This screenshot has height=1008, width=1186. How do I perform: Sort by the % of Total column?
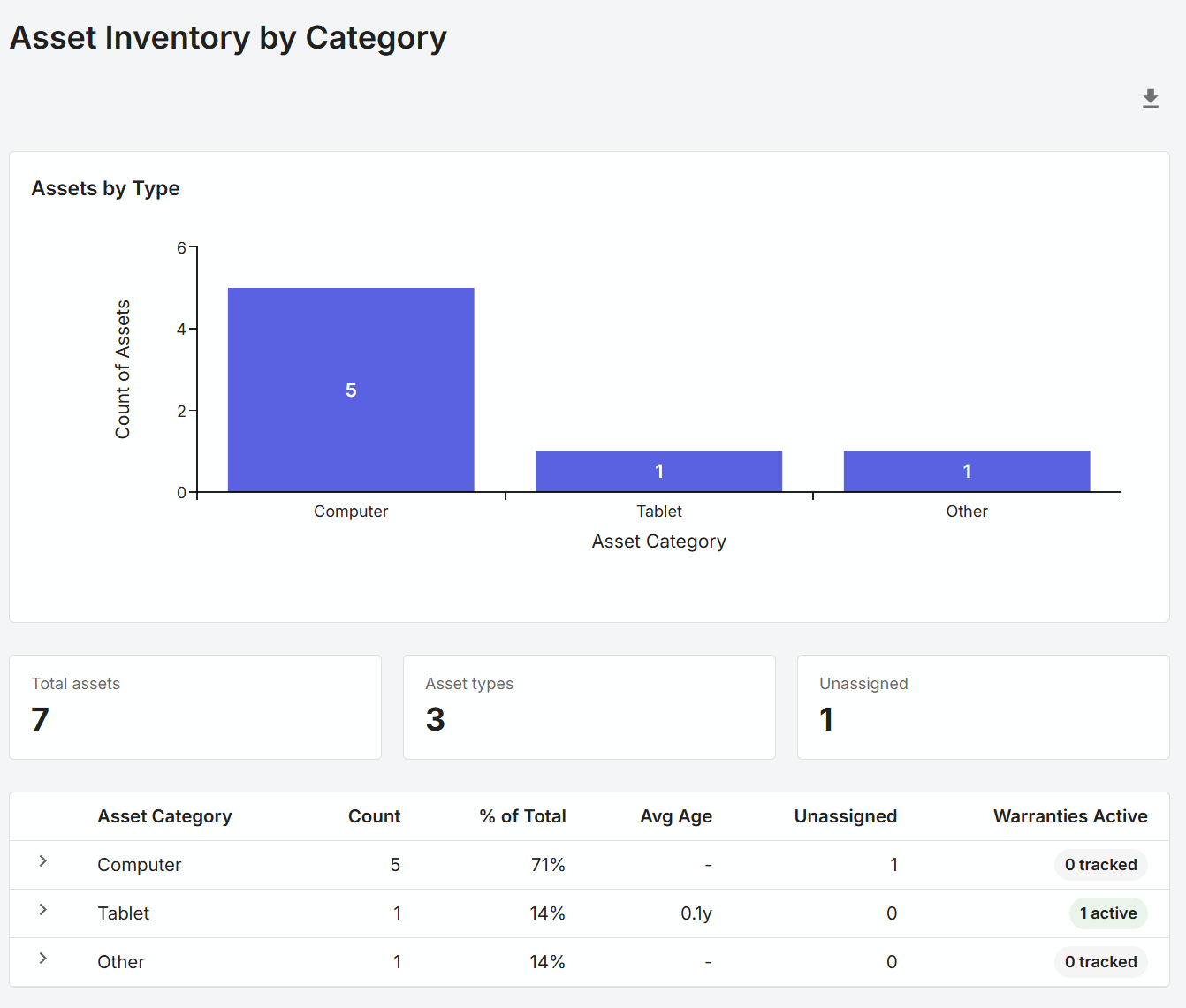pos(522,816)
